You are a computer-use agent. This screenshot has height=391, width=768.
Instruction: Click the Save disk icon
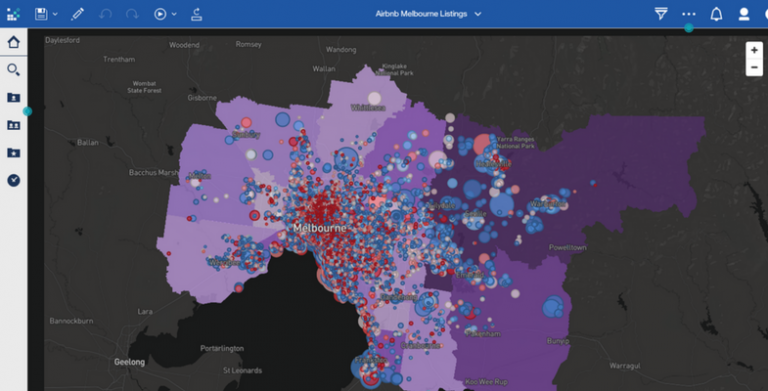41,14
